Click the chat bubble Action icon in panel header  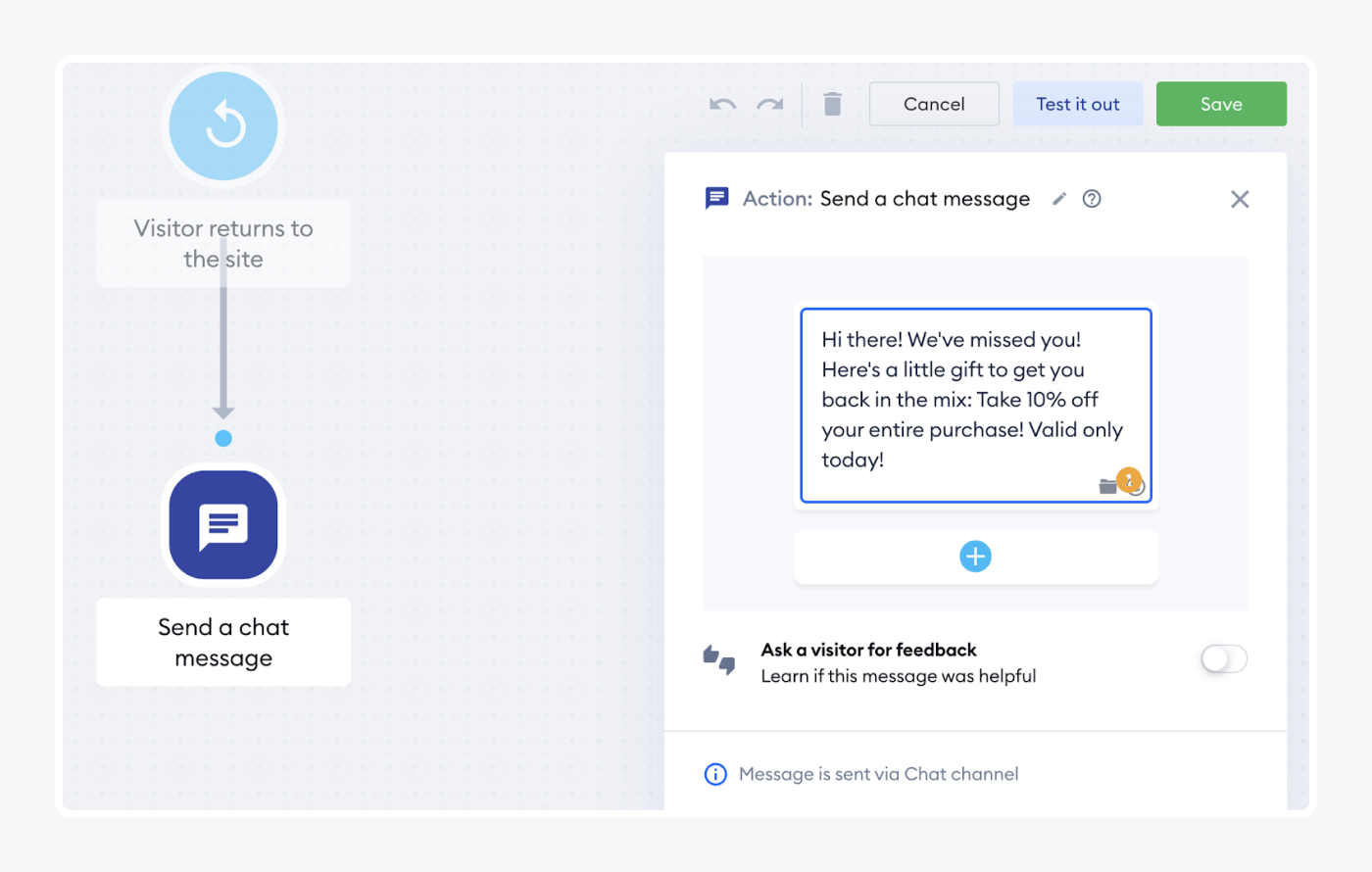[x=716, y=198]
